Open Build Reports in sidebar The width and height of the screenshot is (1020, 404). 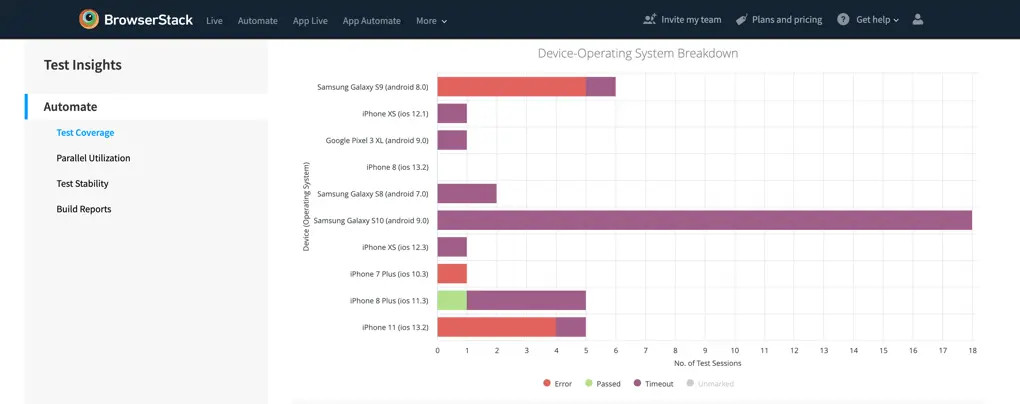tap(84, 209)
